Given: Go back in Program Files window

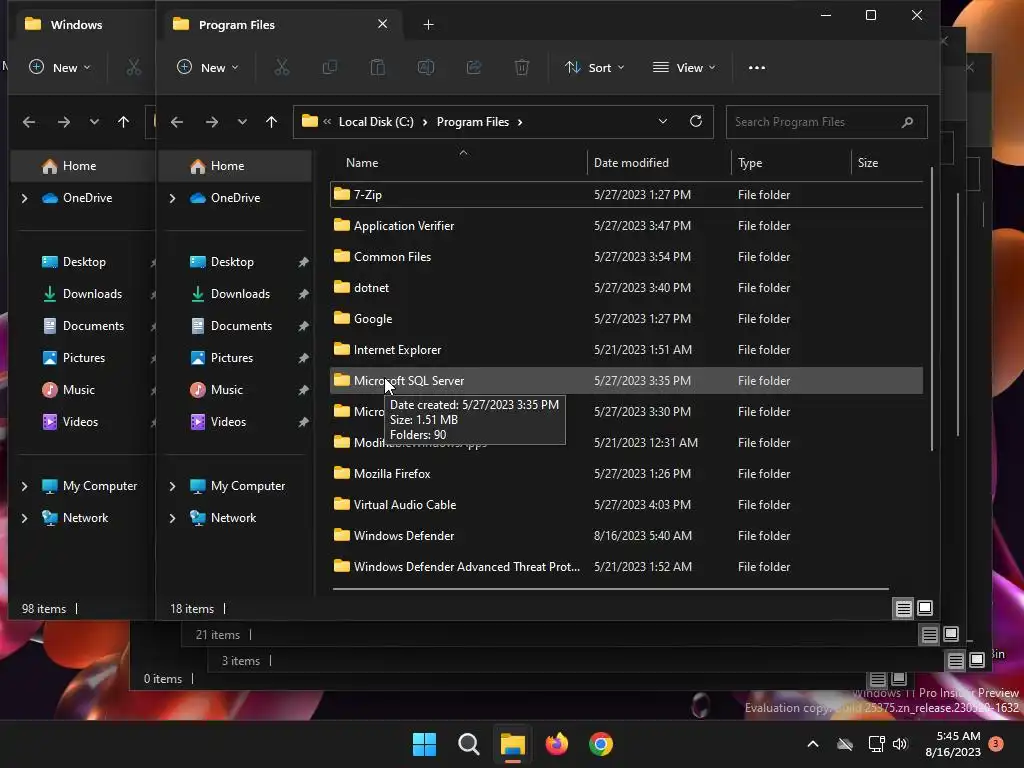Looking at the screenshot, I should click(x=177, y=121).
